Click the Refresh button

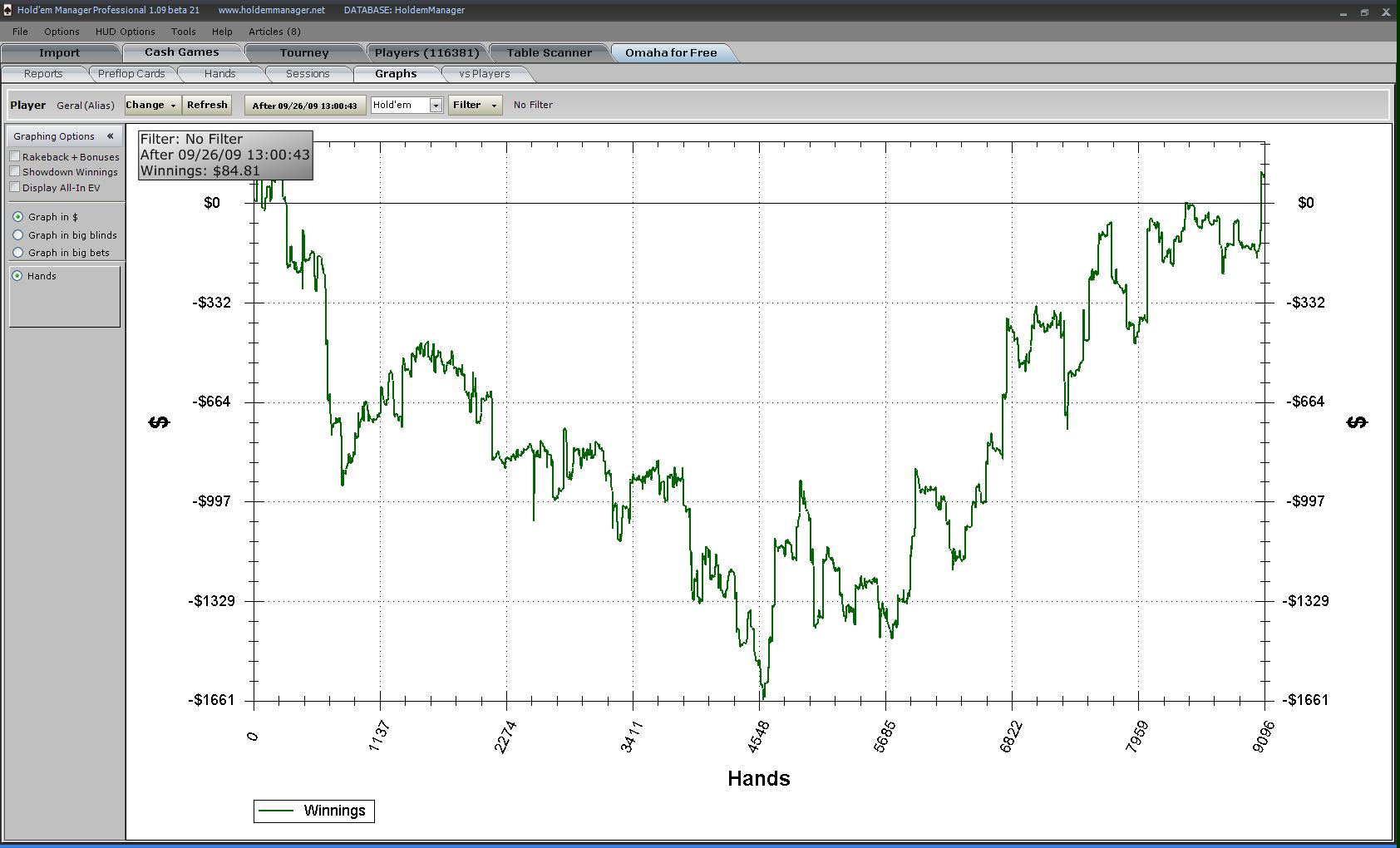[x=207, y=105]
